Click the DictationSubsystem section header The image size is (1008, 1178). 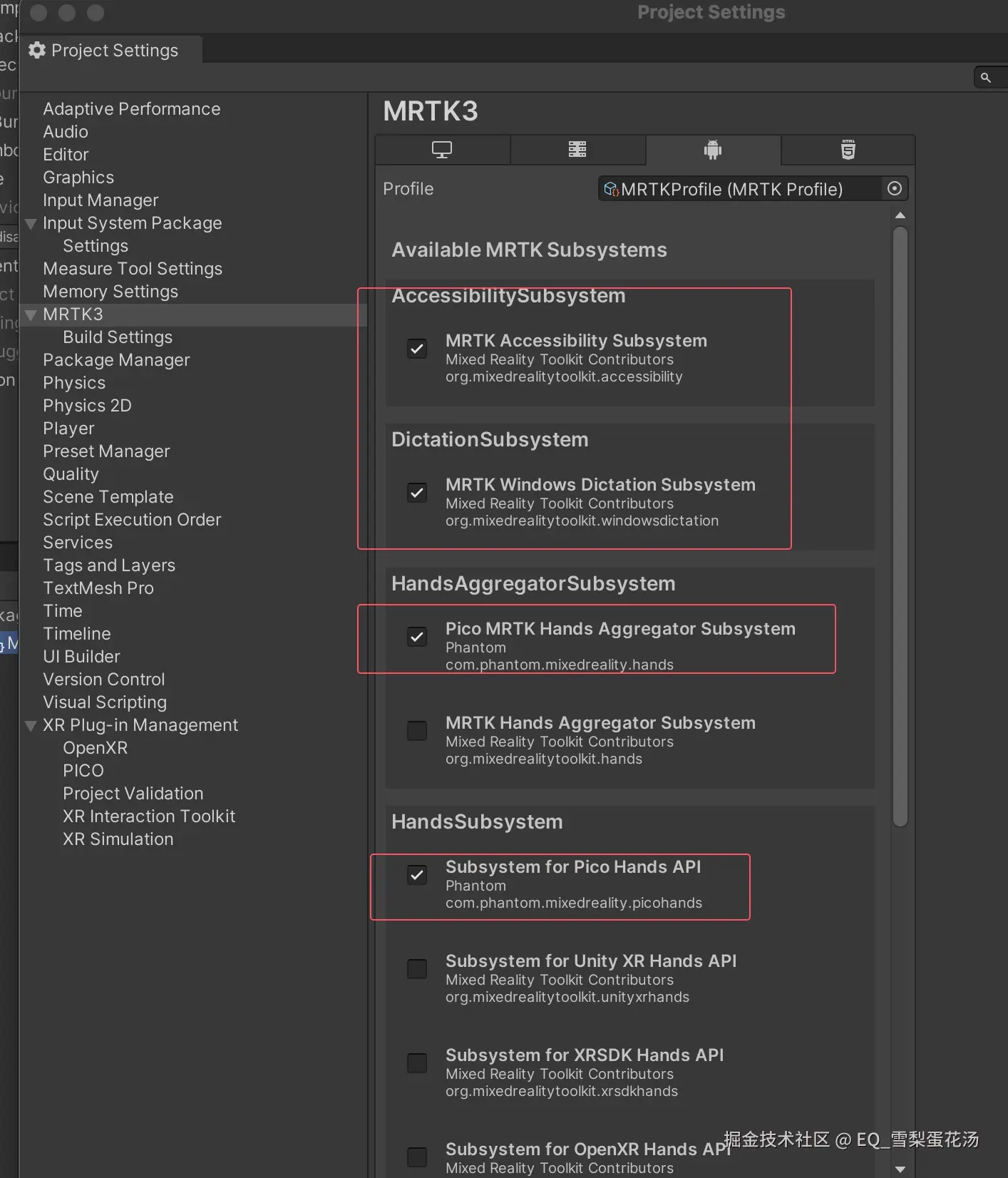[490, 440]
